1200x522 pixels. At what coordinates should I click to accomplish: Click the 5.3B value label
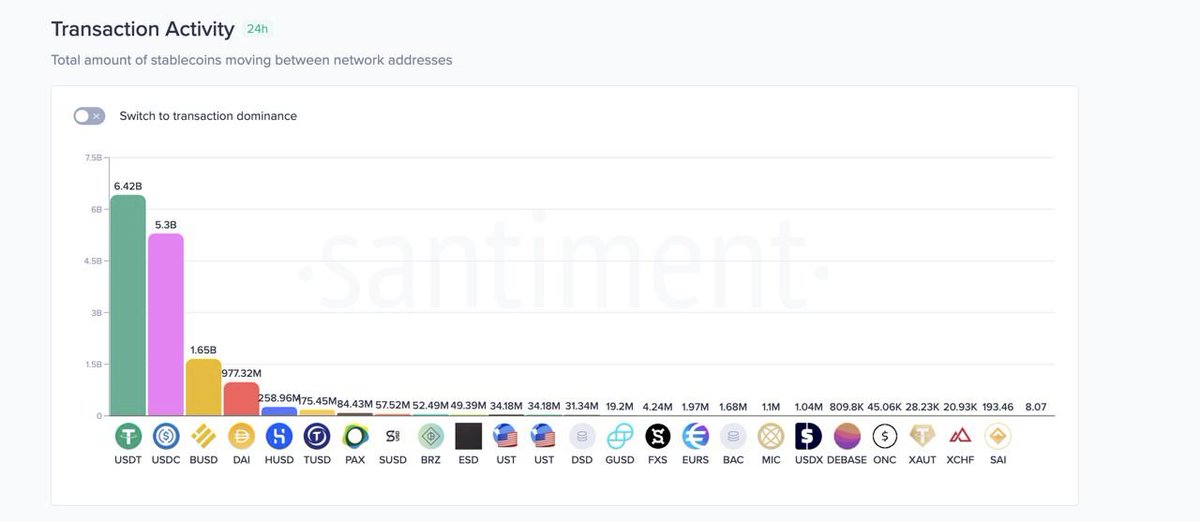(x=166, y=224)
